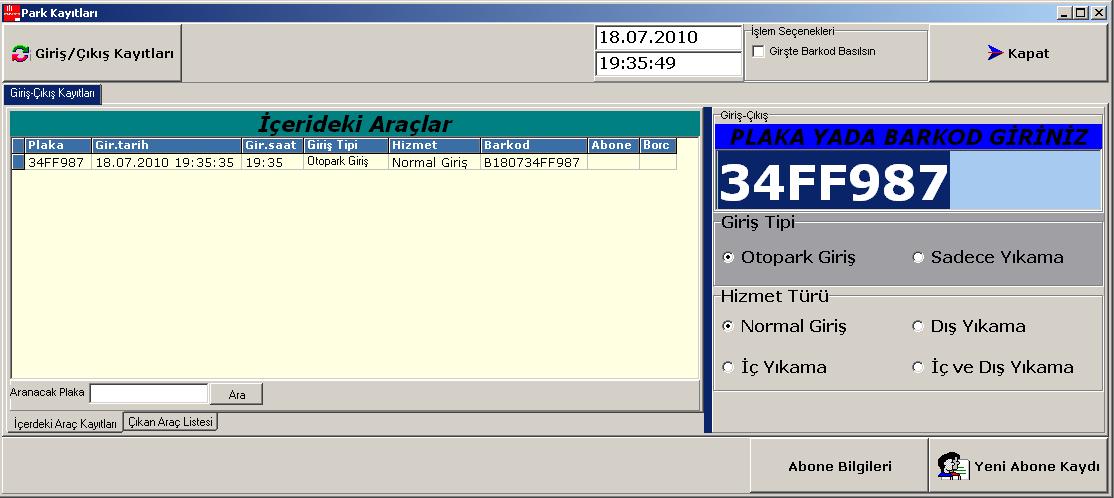Switch to the Çıkan Araç Listesi tab

point(171,422)
